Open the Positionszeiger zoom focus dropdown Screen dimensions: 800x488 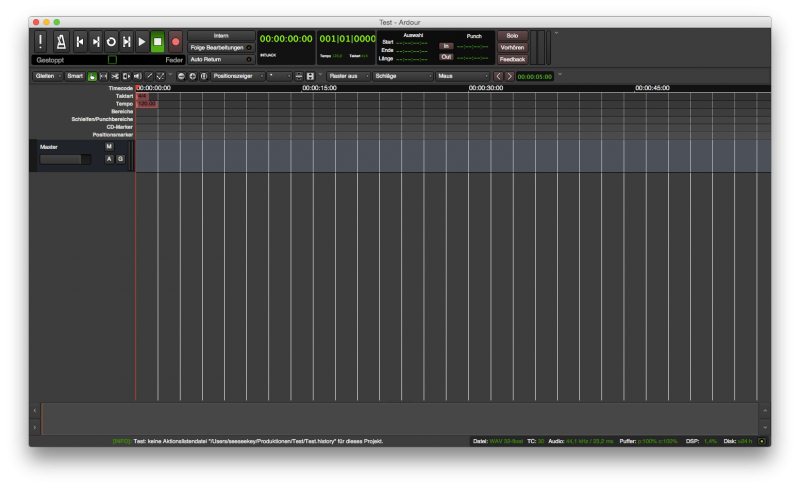(x=238, y=76)
